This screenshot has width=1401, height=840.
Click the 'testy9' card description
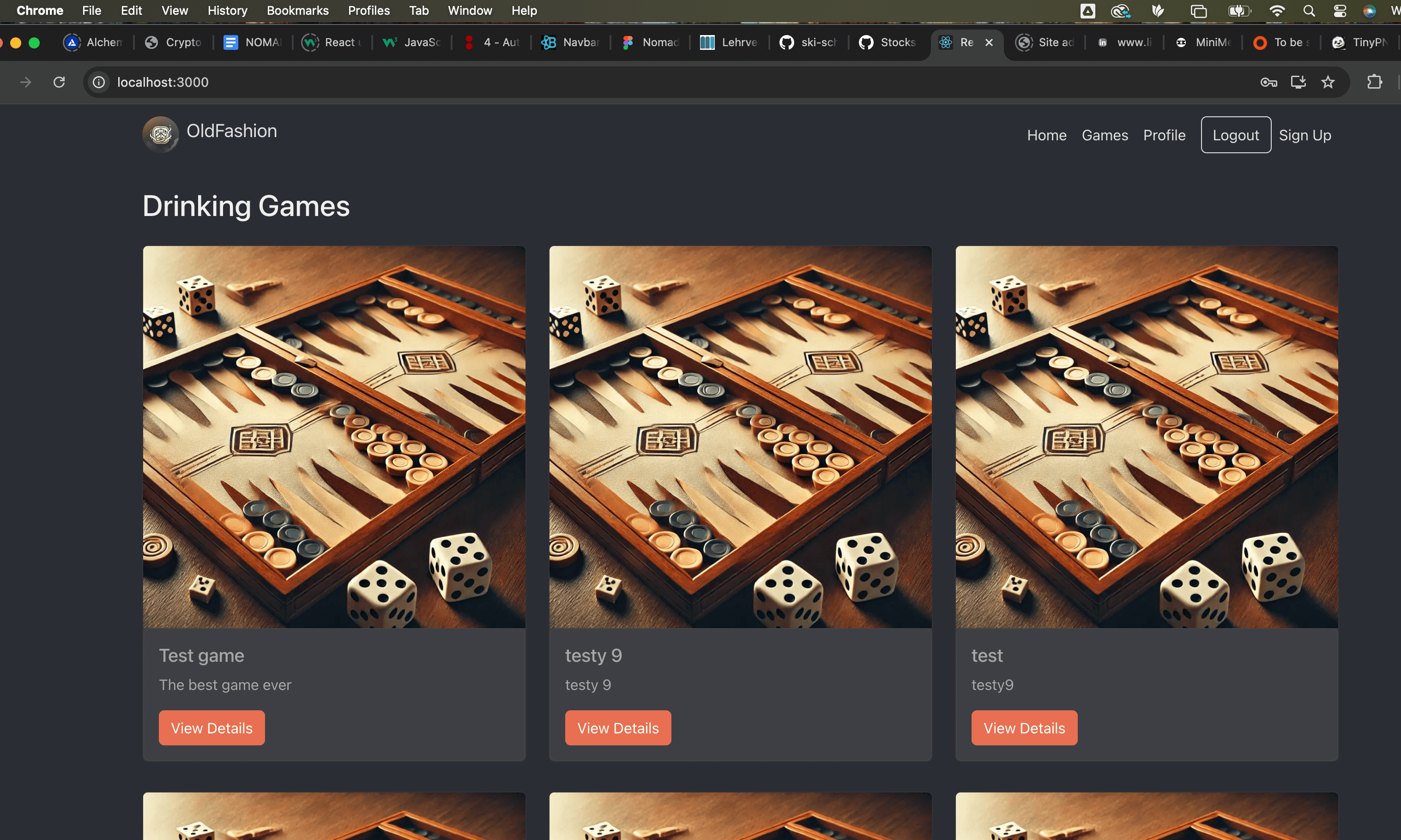point(992,685)
